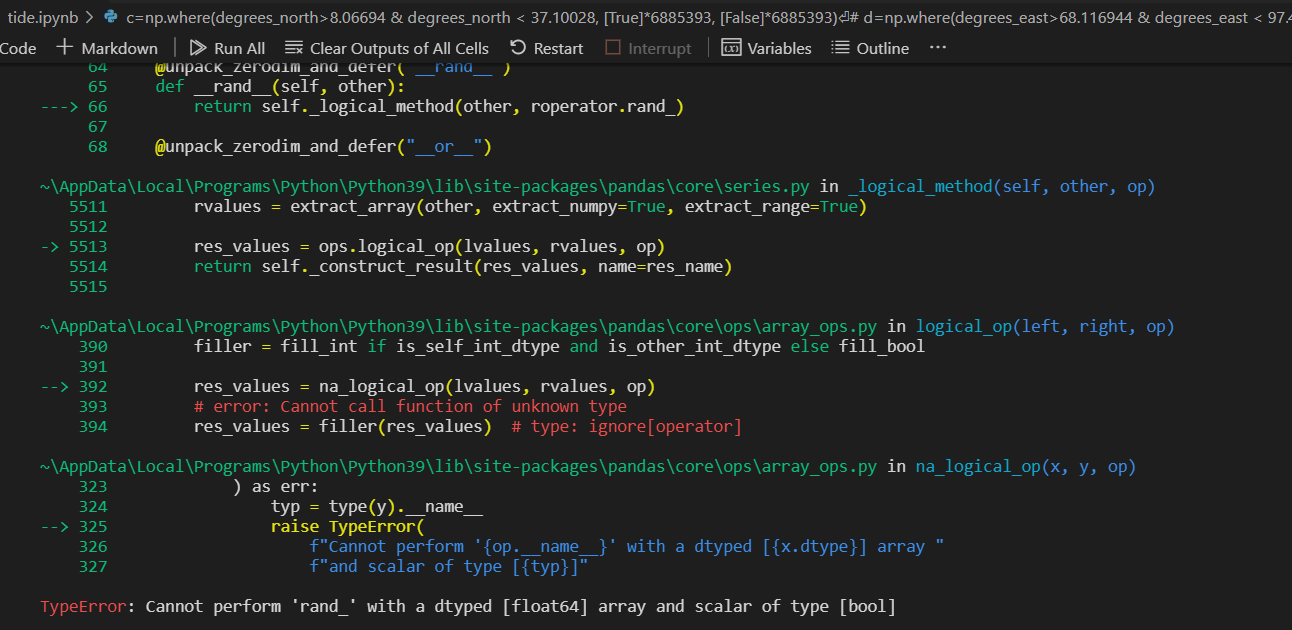Click the '@unpack_zerodim_and_defer("__or__")' line
The image size is (1292, 630).
[x=323, y=146]
